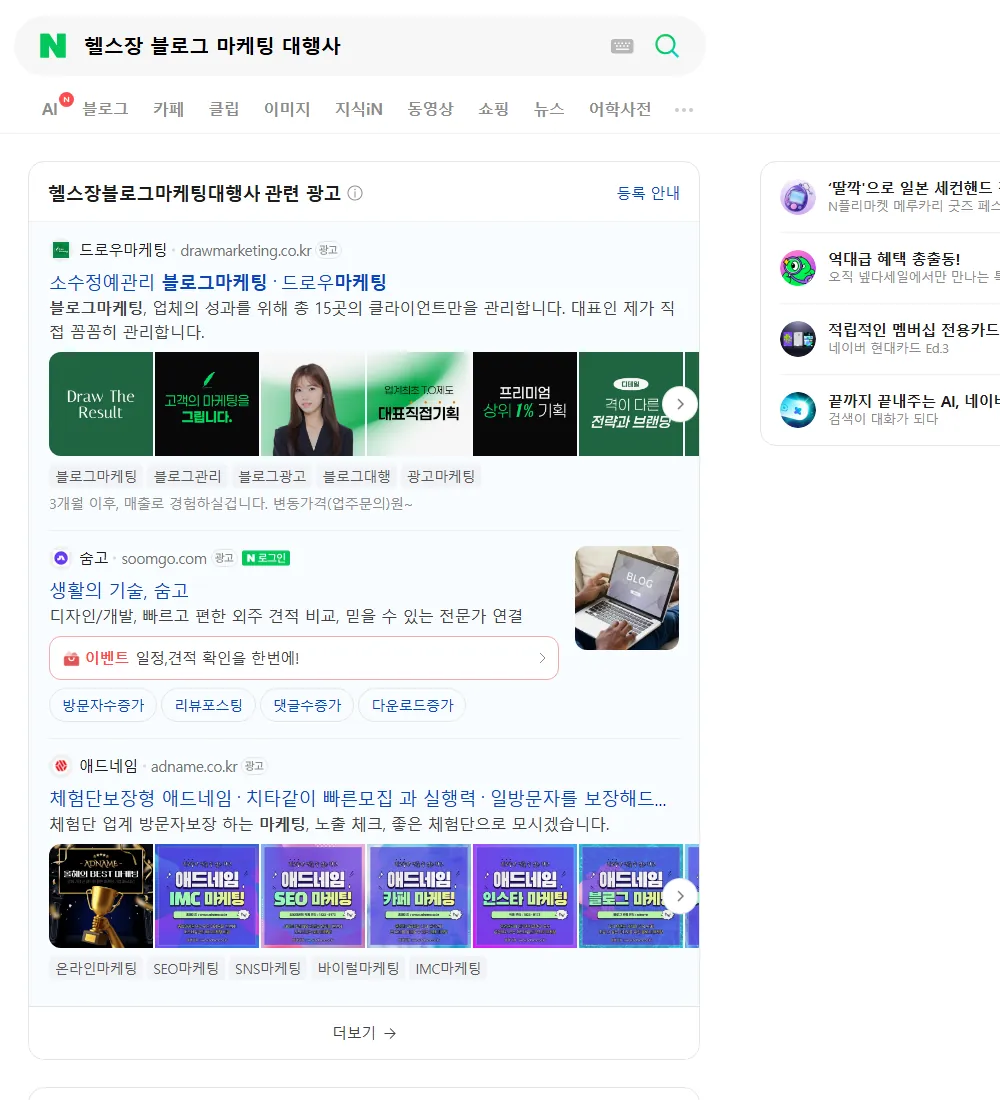Open the 어학사전 tab
The image size is (1000, 1100).
pos(620,109)
